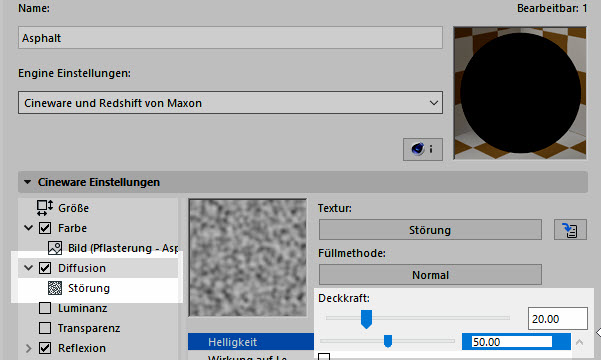Collapse the Cineware Einstellungen panel
Image resolution: width=601 pixels, height=360 pixels.
[28, 182]
